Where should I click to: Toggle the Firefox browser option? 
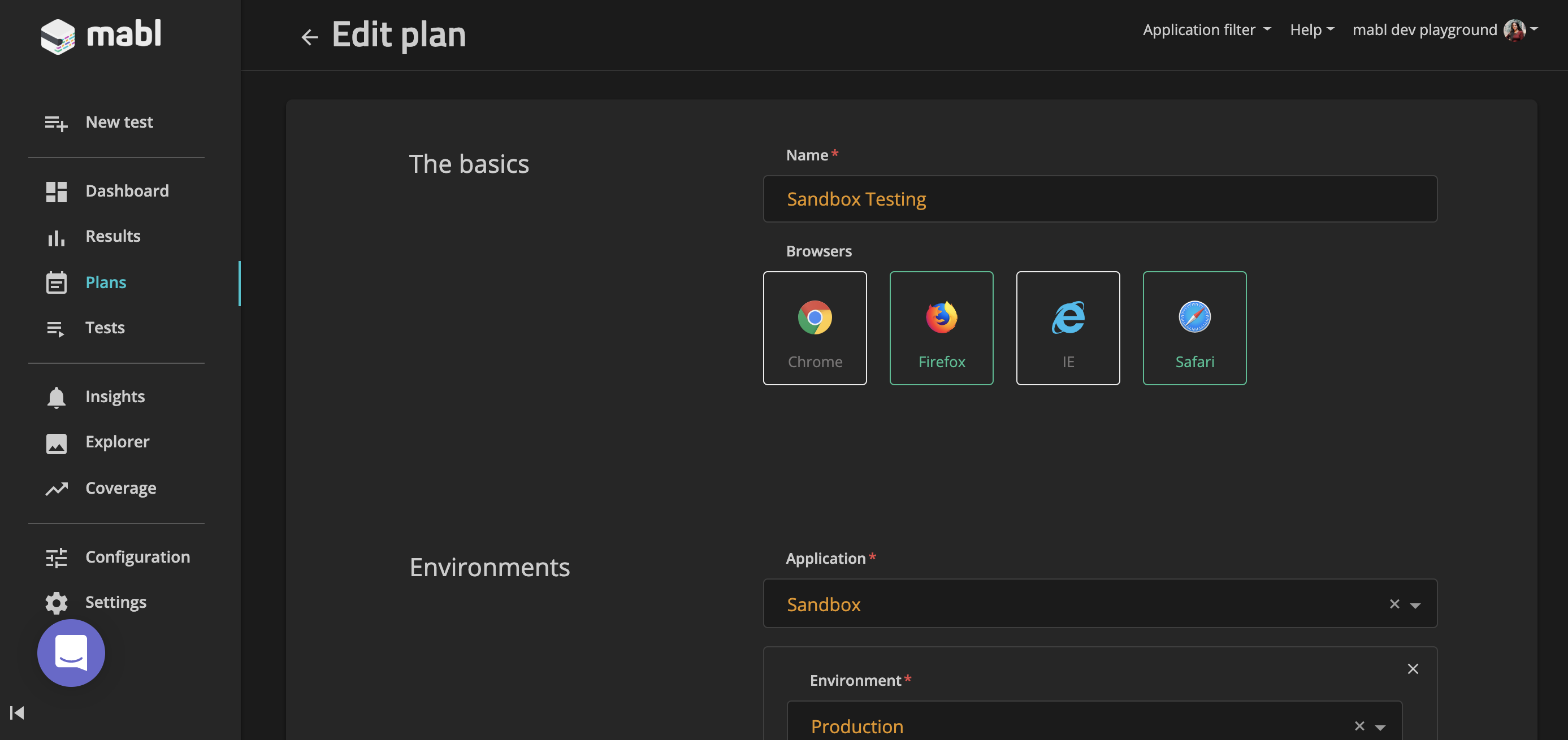(941, 328)
